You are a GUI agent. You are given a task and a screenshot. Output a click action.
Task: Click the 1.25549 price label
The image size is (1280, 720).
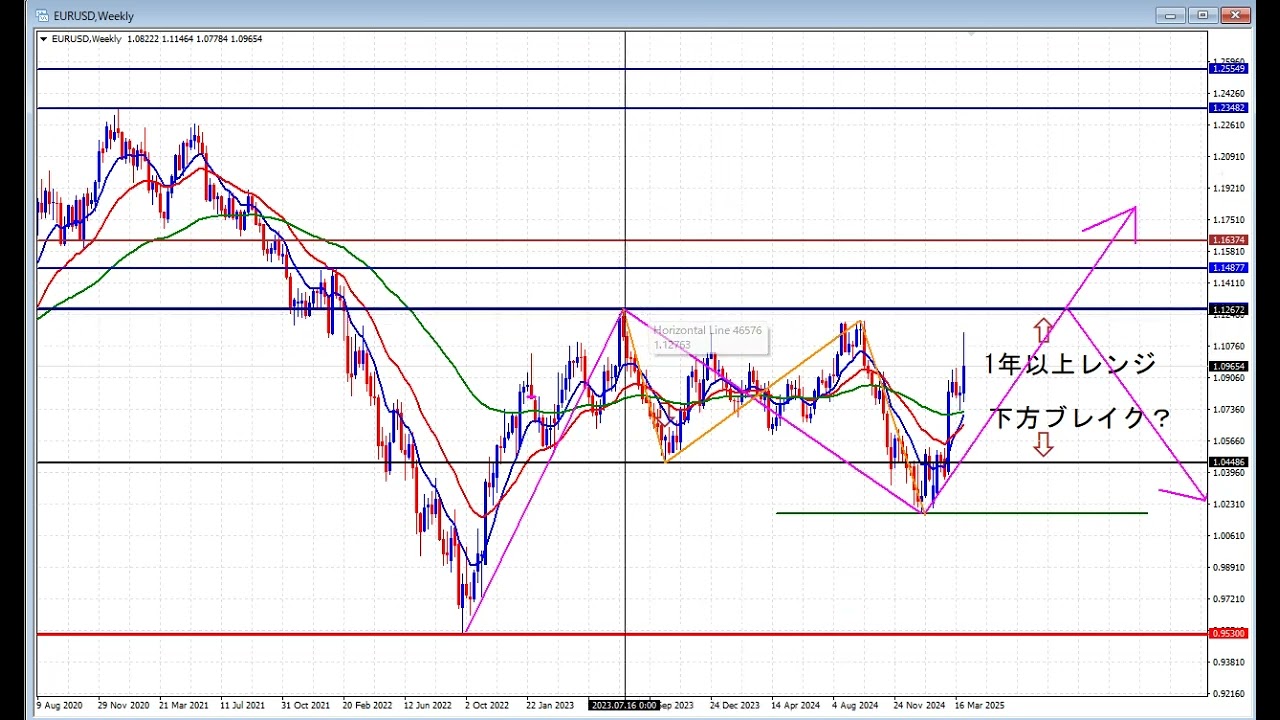[x=1228, y=68]
